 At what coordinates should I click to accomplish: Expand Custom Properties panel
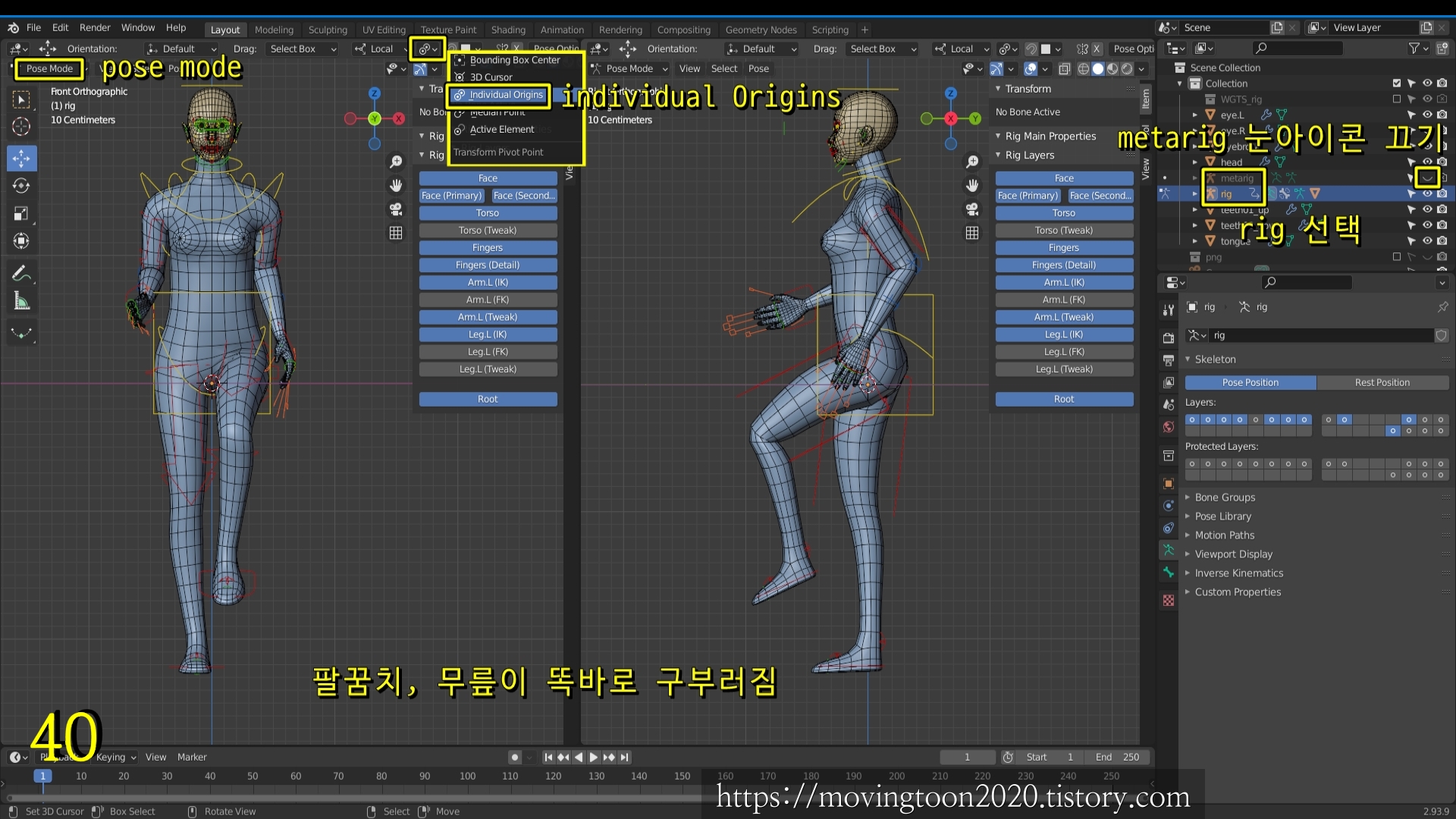tap(1238, 592)
